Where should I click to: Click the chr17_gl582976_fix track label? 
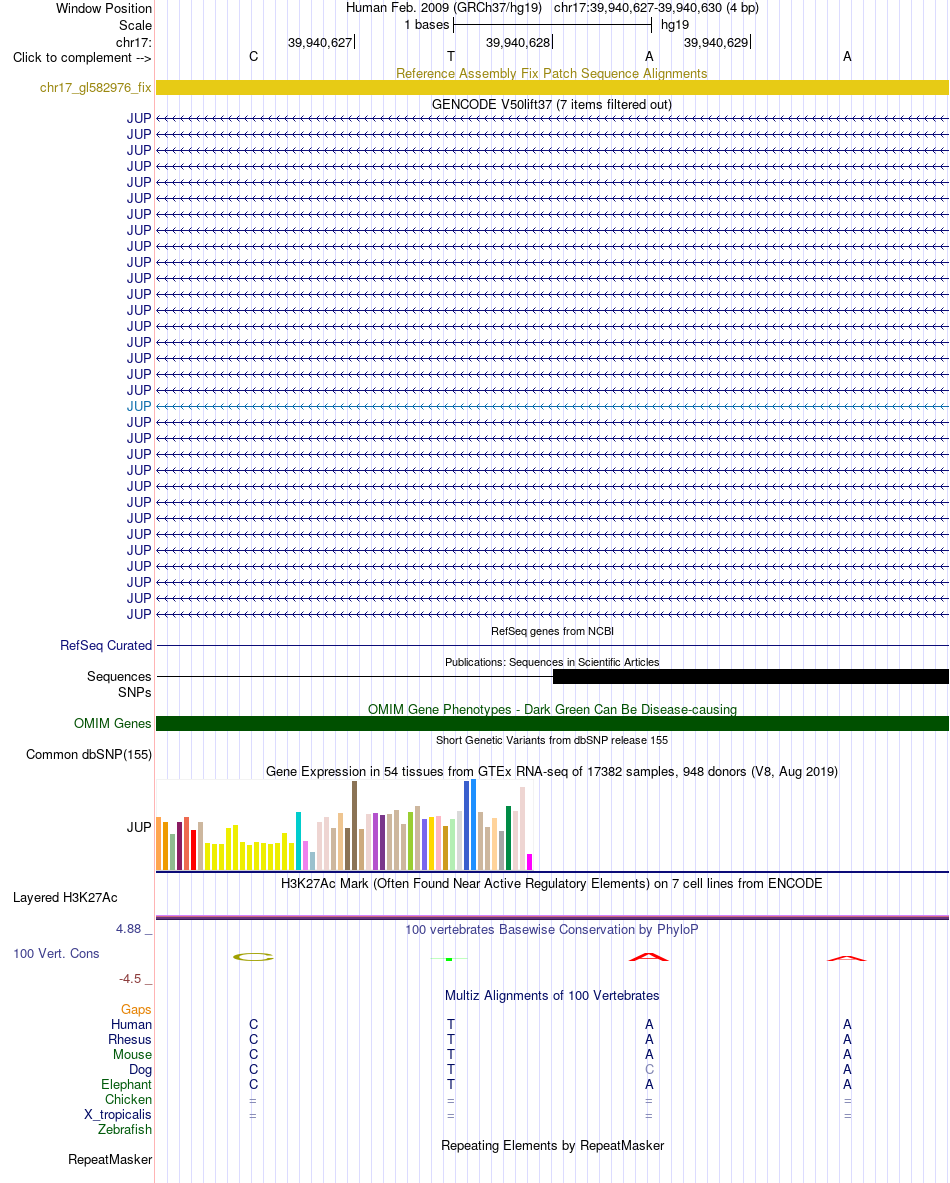point(96,88)
